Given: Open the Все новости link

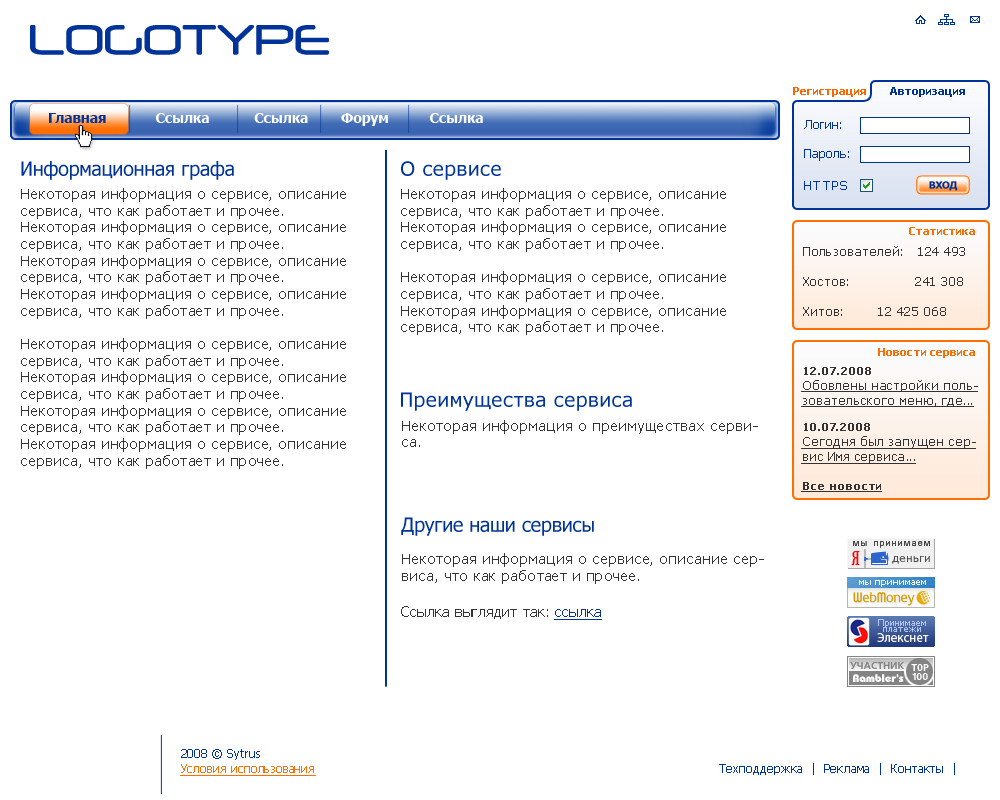Looking at the screenshot, I should 842,486.
